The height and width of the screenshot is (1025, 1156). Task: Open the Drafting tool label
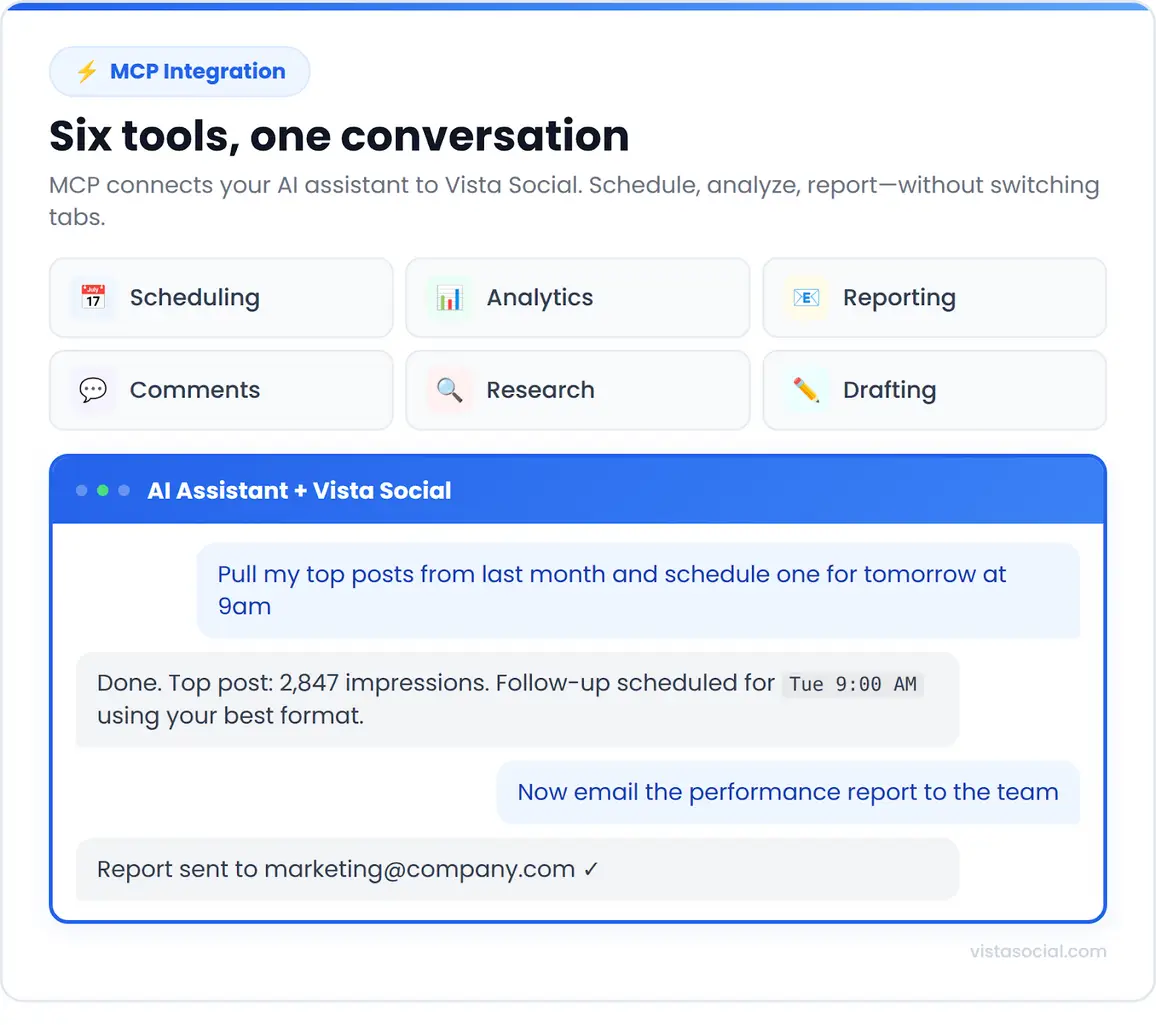coord(889,390)
